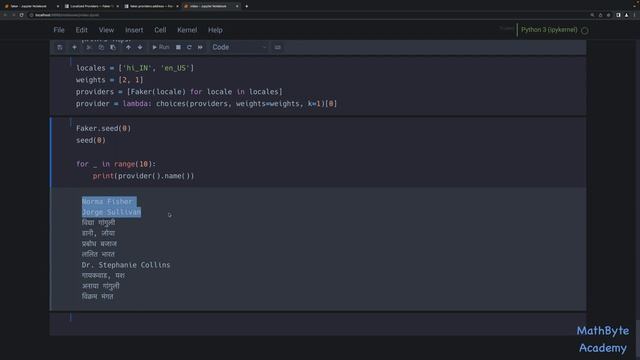Interrupt the kernel with the stop icon
640x360 pixels.
coord(178,47)
